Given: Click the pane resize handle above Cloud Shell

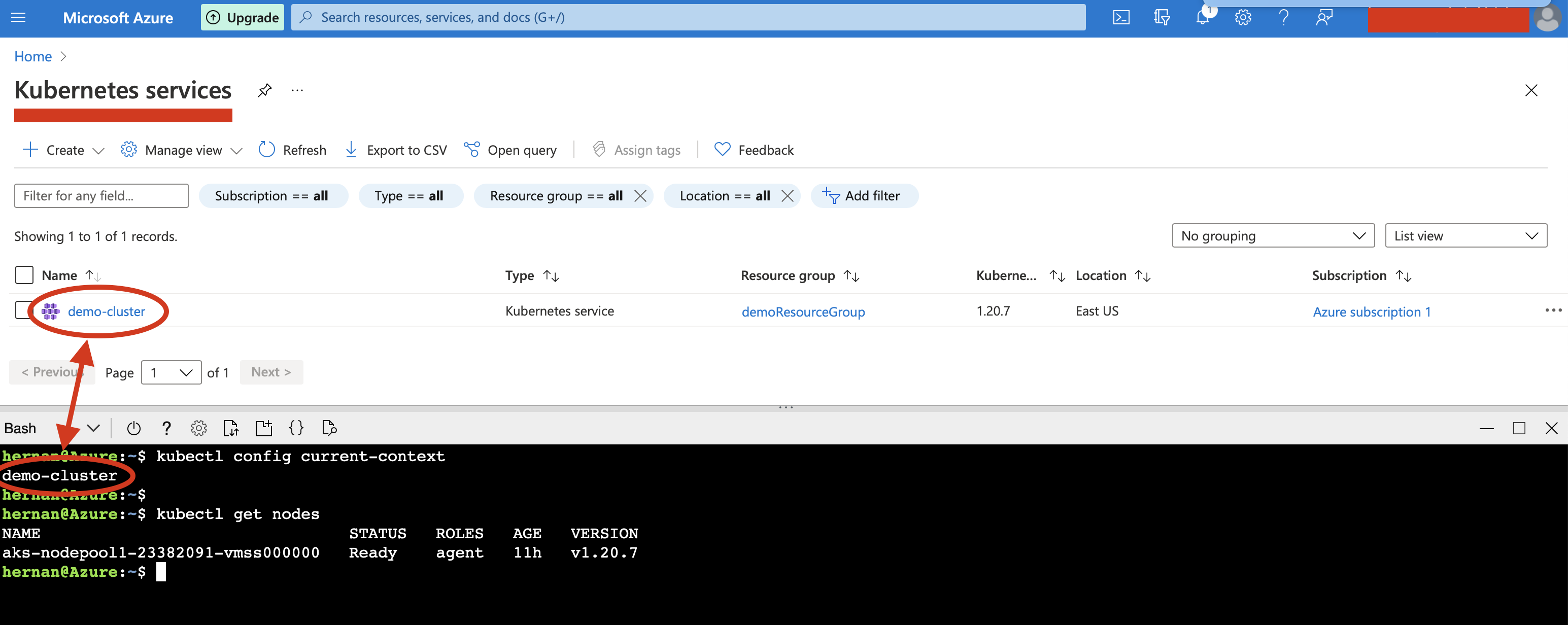Looking at the screenshot, I should pyautogui.click(x=786, y=407).
